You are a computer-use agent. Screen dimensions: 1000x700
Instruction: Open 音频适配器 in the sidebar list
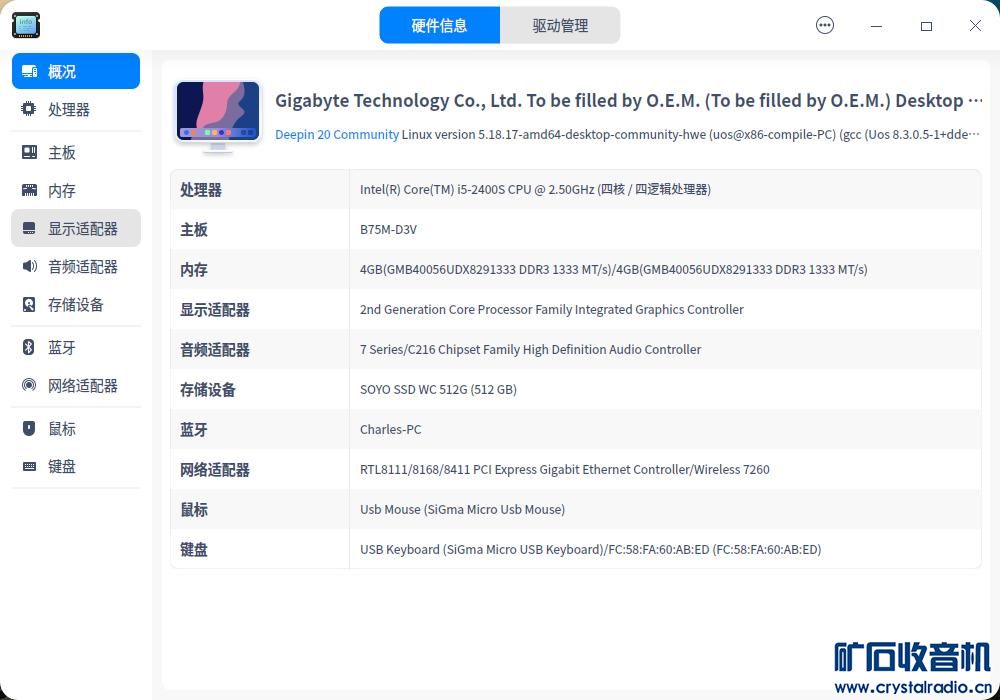pyautogui.click(x=76, y=266)
